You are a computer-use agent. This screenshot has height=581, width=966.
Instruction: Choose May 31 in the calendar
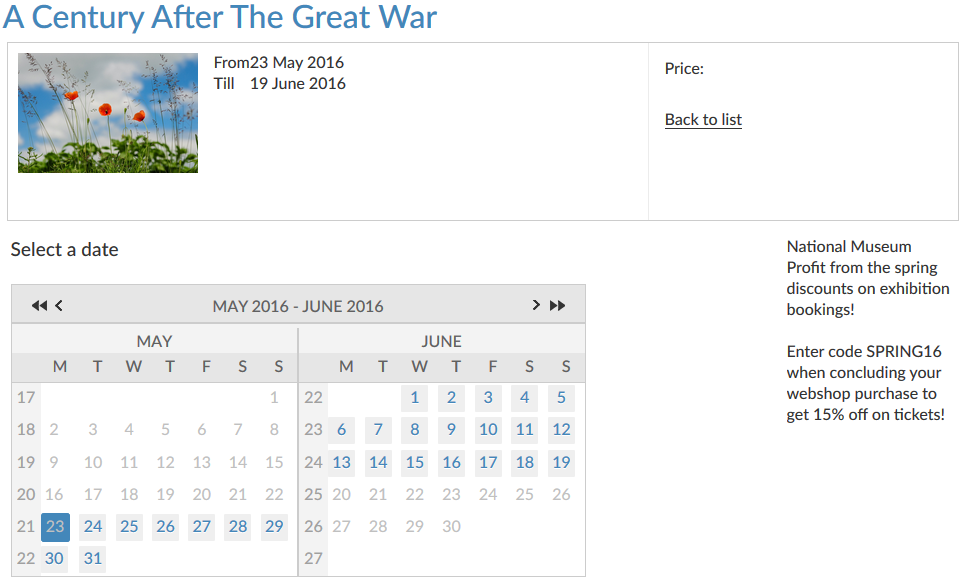(x=93, y=559)
